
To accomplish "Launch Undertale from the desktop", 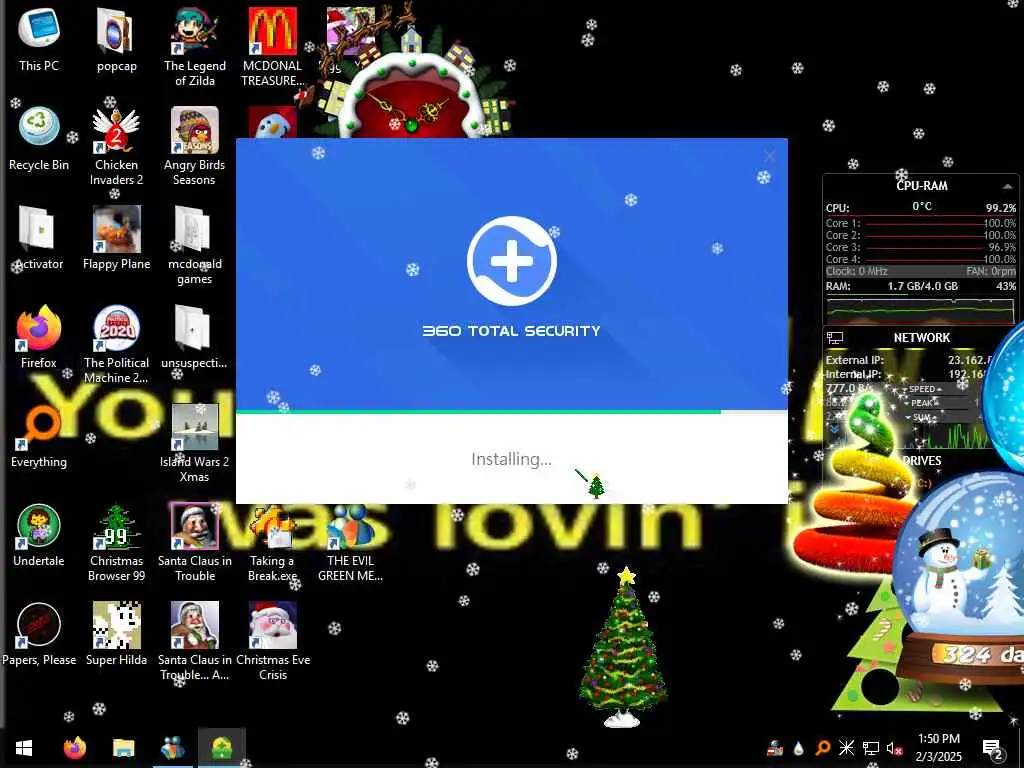I will click(39, 534).
